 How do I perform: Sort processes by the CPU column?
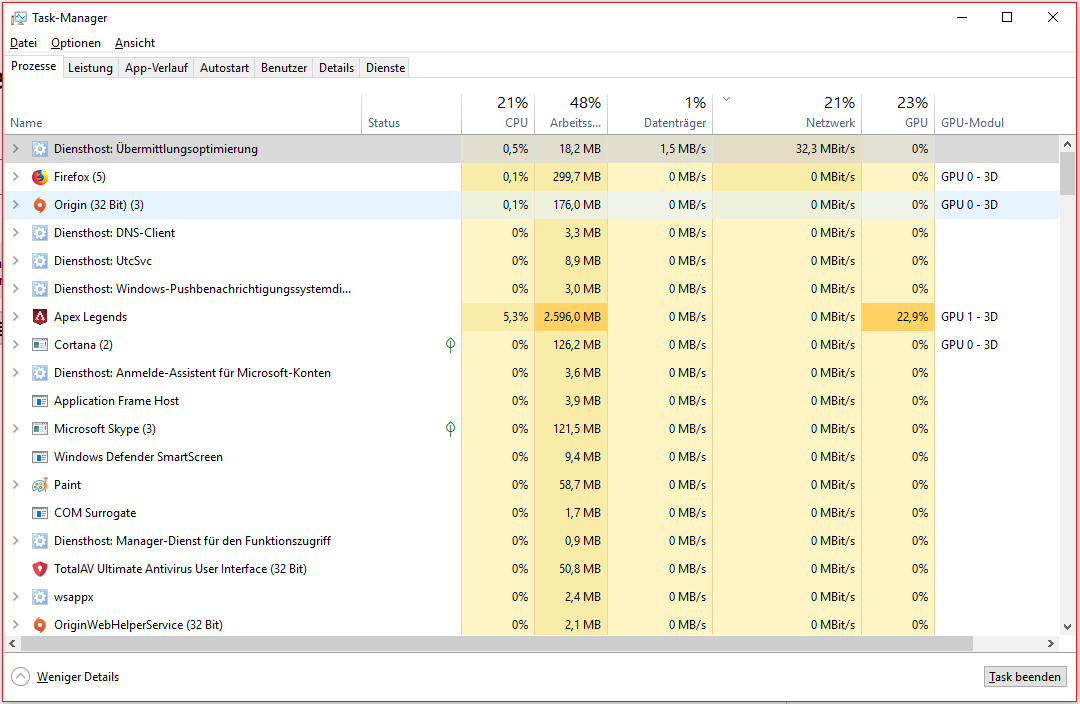[498, 112]
